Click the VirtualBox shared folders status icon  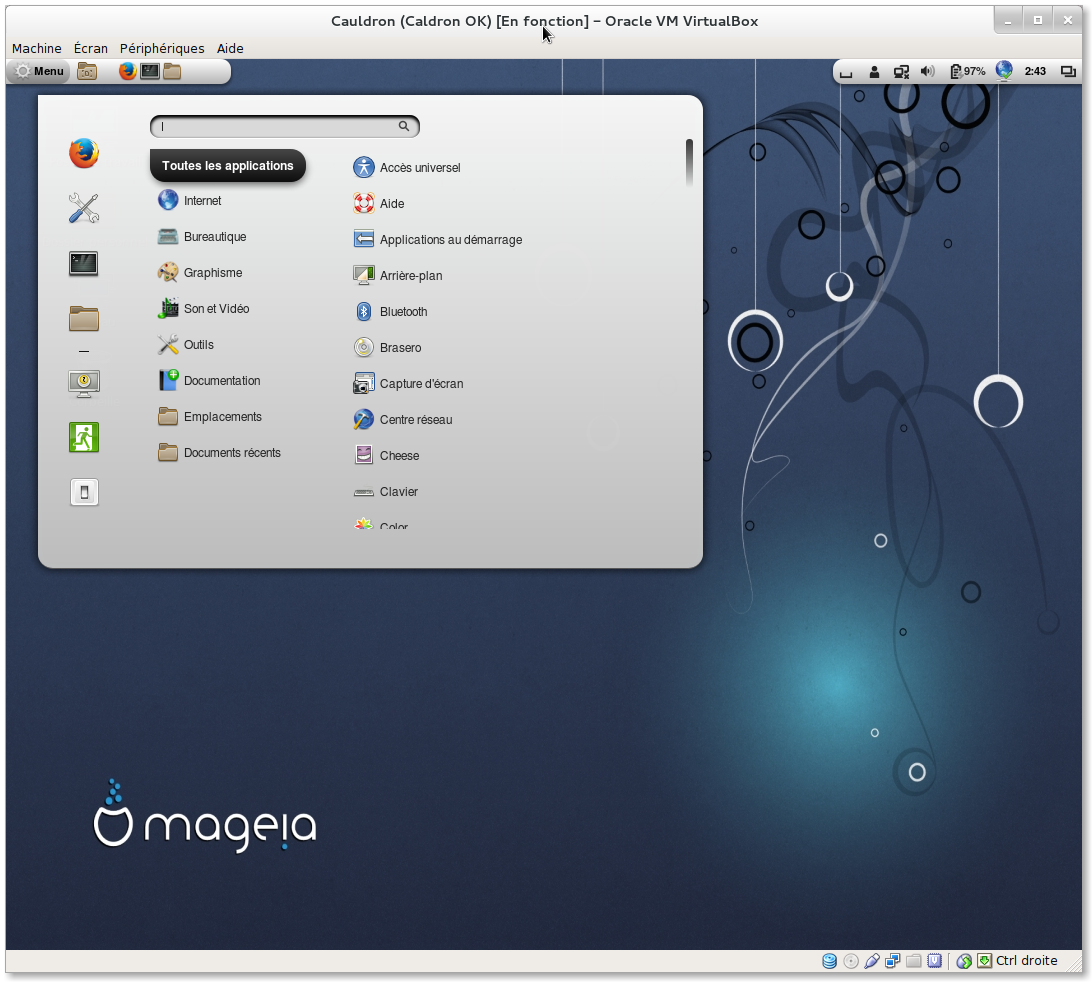click(x=913, y=961)
